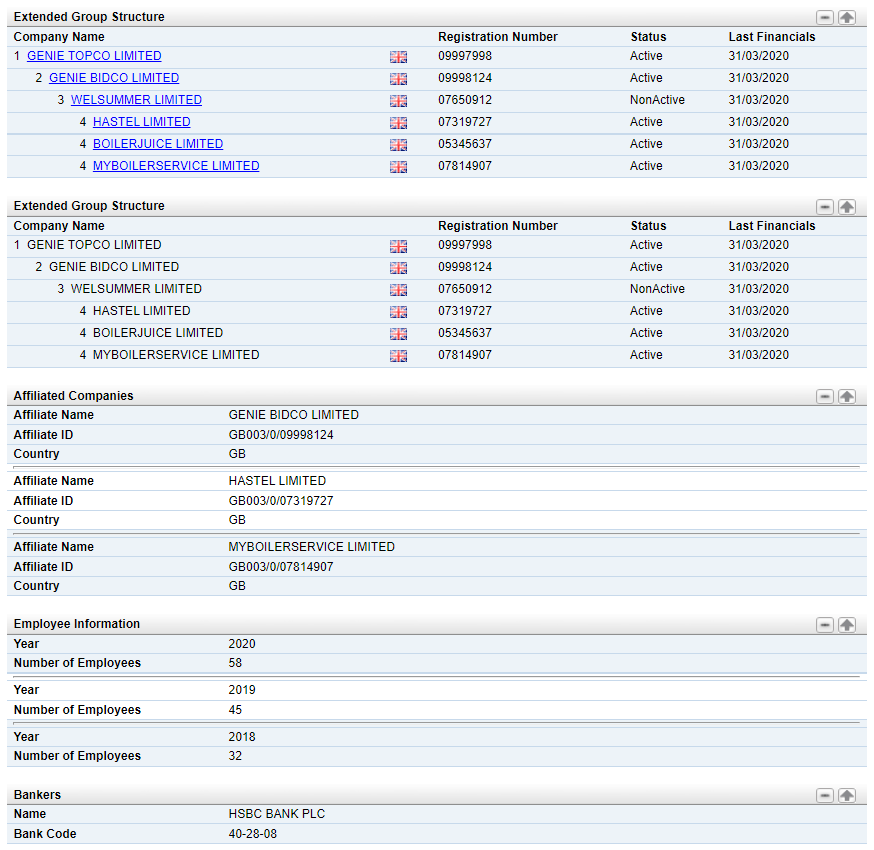Collapse the first Extended Group Structure section

point(824,17)
